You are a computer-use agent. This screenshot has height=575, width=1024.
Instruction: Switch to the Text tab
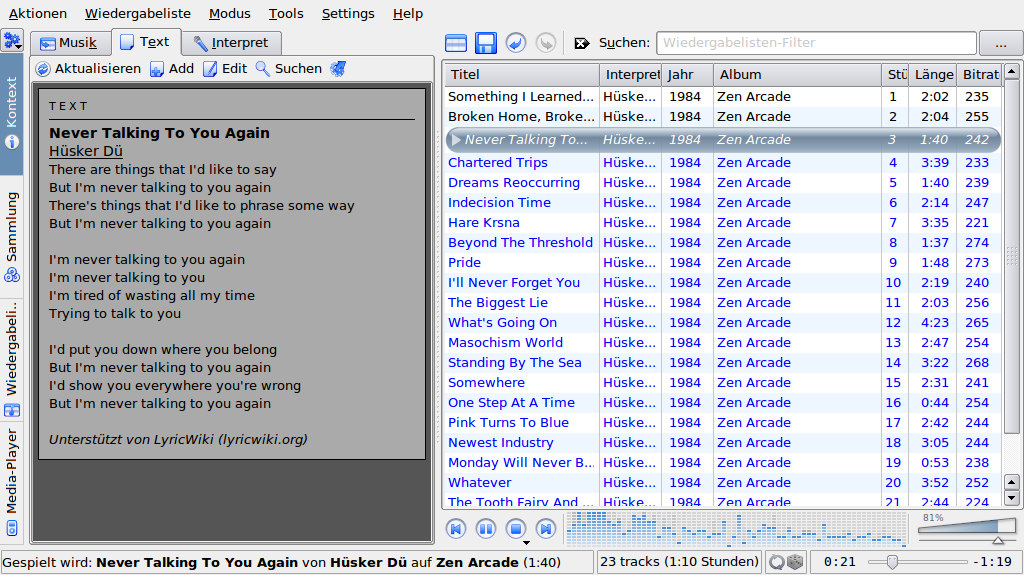point(145,42)
